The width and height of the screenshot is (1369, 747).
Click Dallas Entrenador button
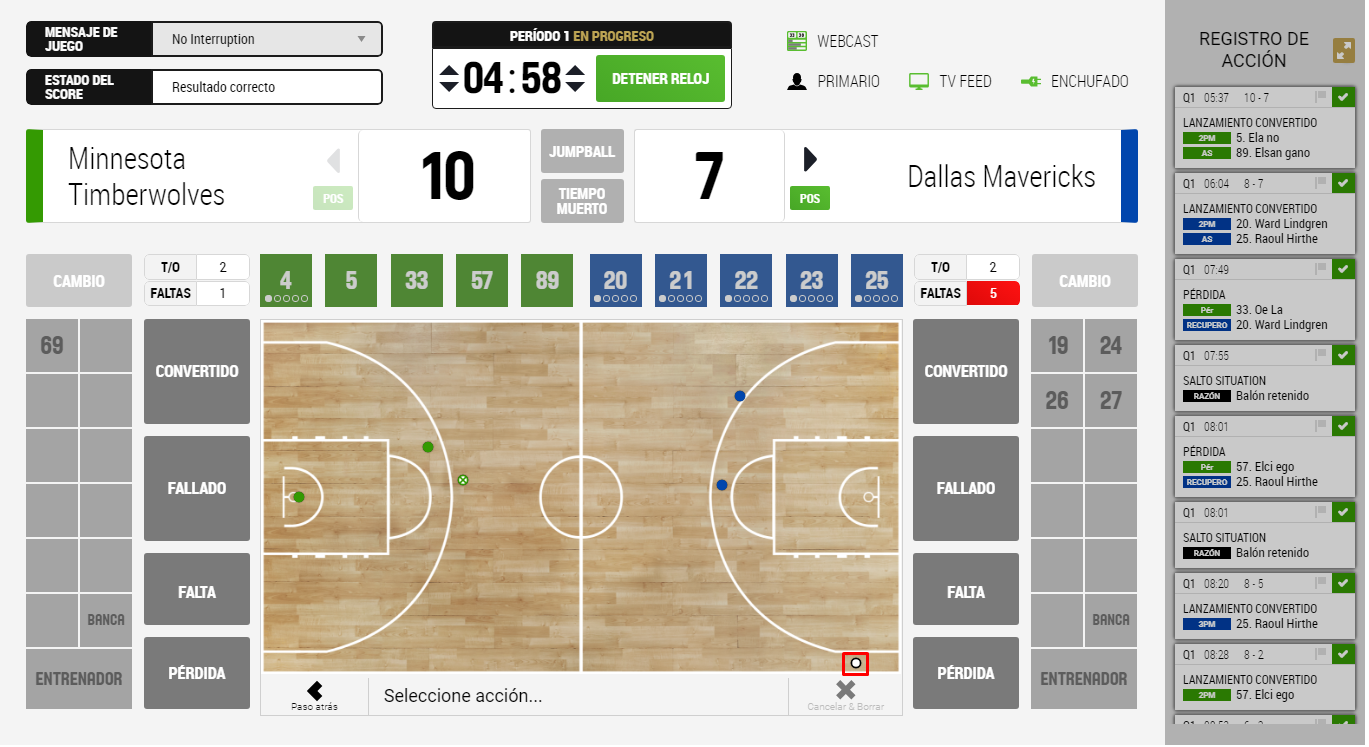[x=1084, y=679]
